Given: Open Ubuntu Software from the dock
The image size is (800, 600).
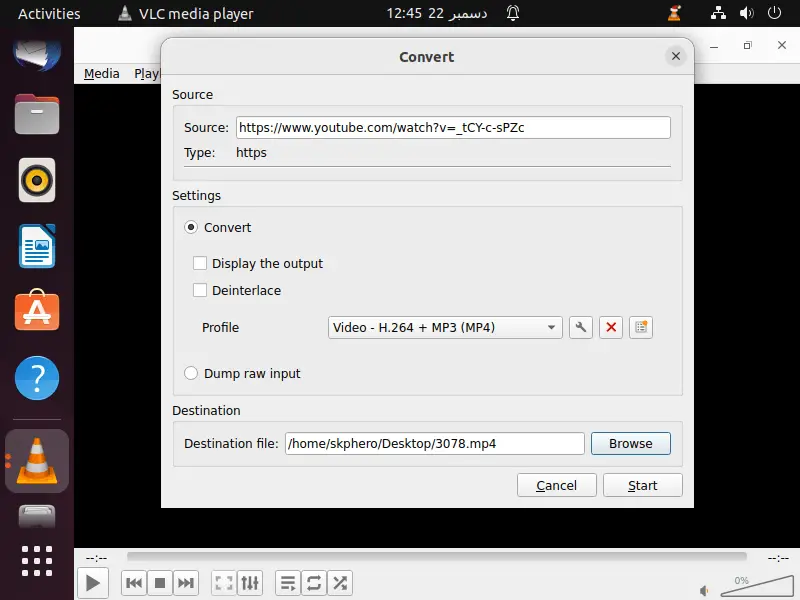Looking at the screenshot, I should coord(37,311).
